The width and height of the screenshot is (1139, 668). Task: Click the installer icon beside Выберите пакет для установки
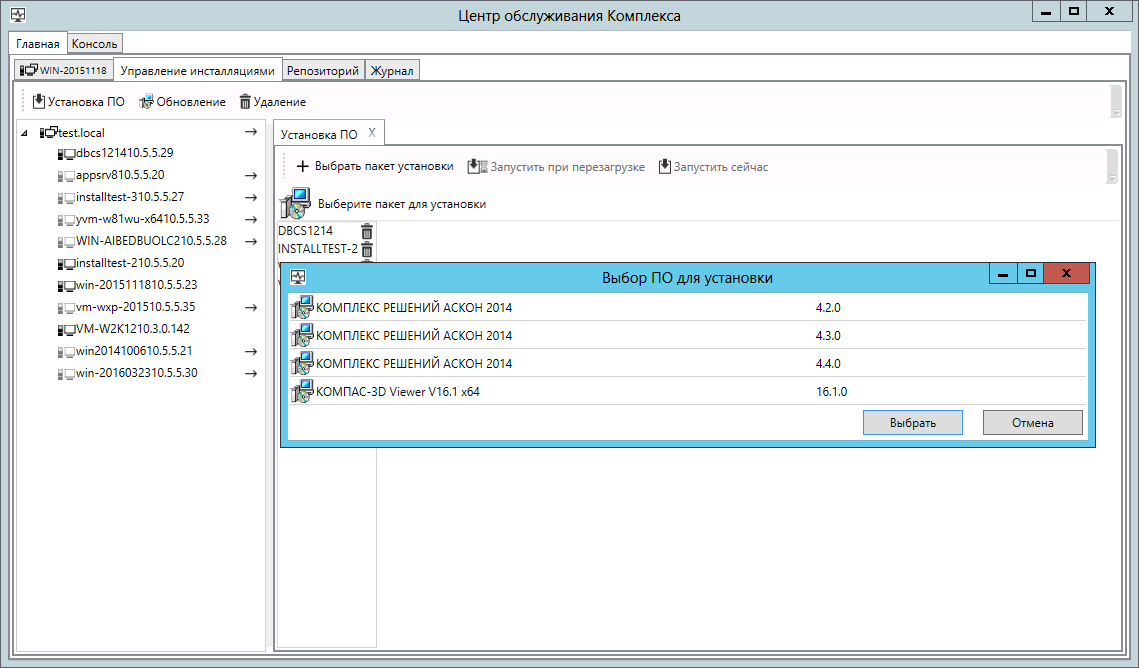point(296,203)
